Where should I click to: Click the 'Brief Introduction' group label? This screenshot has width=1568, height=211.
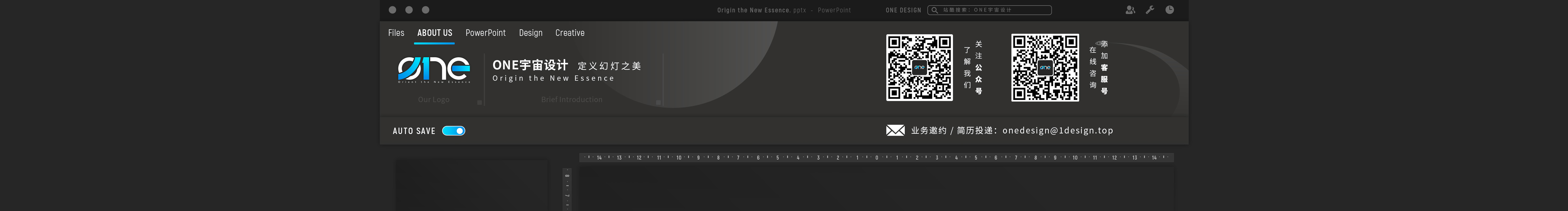[572, 99]
